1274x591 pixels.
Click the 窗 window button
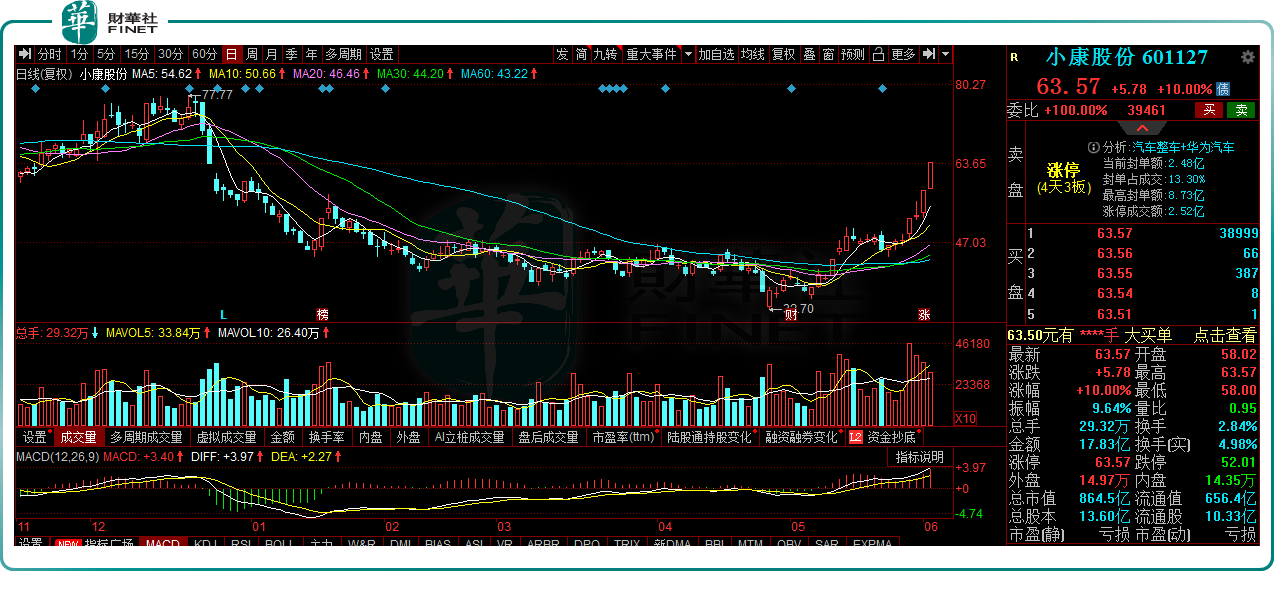[x=829, y=54]
